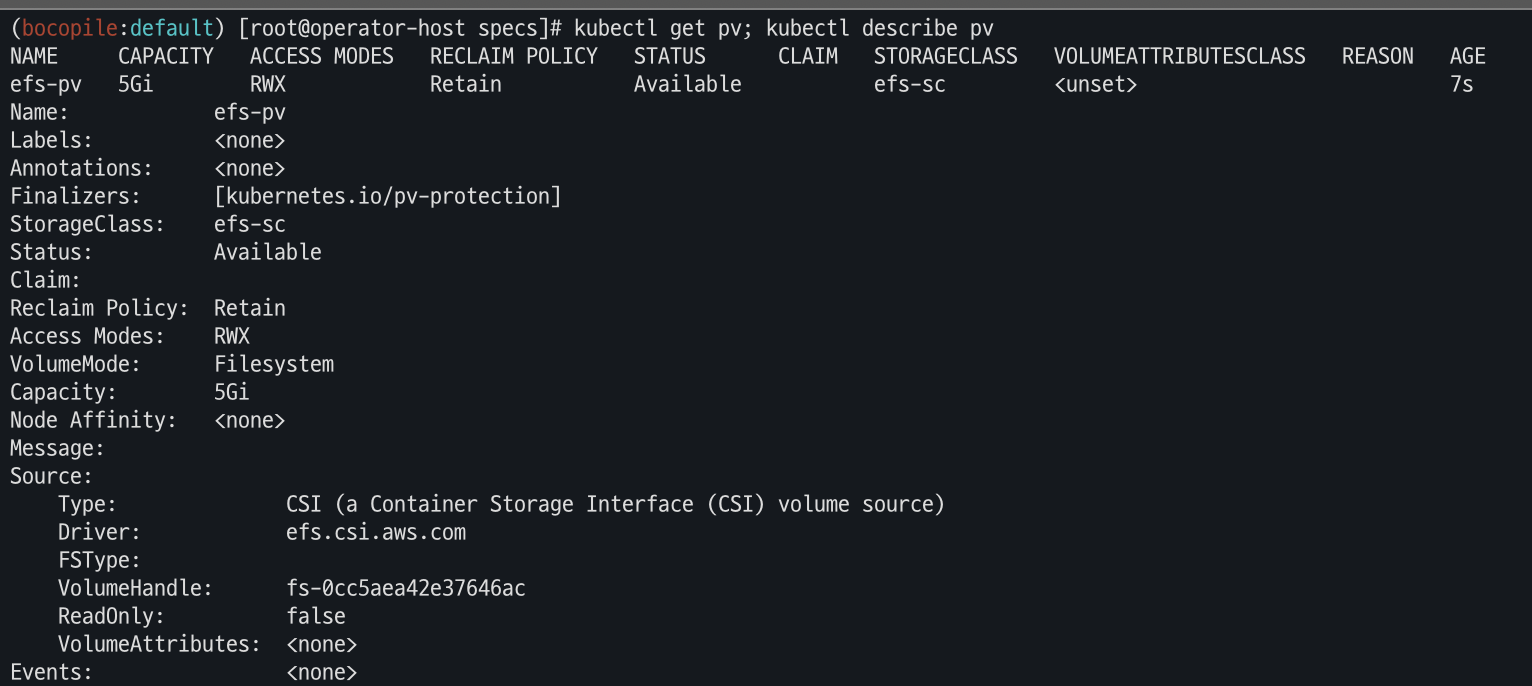The width and height of the screenshot is (1532, 686).
Task: Click the ACCESS MODES column header
Action: pos(321,56)
